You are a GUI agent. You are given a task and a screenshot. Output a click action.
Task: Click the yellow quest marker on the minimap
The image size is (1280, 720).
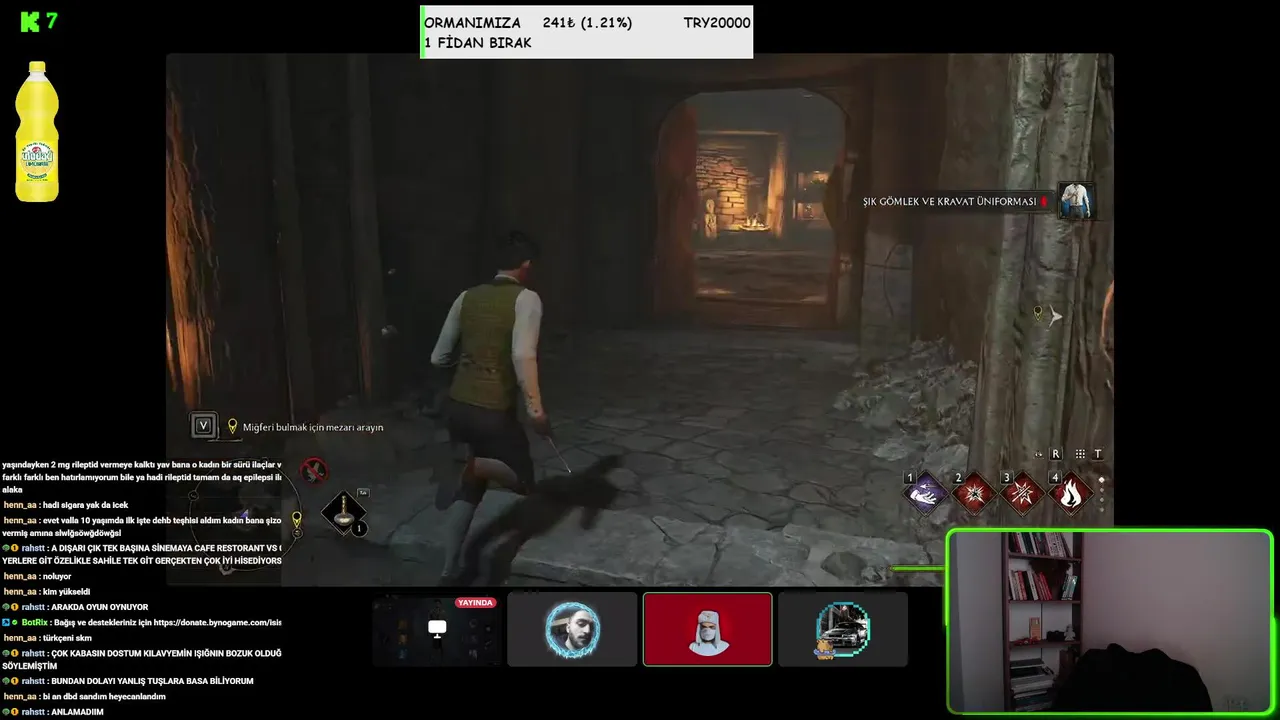[296, 520]
